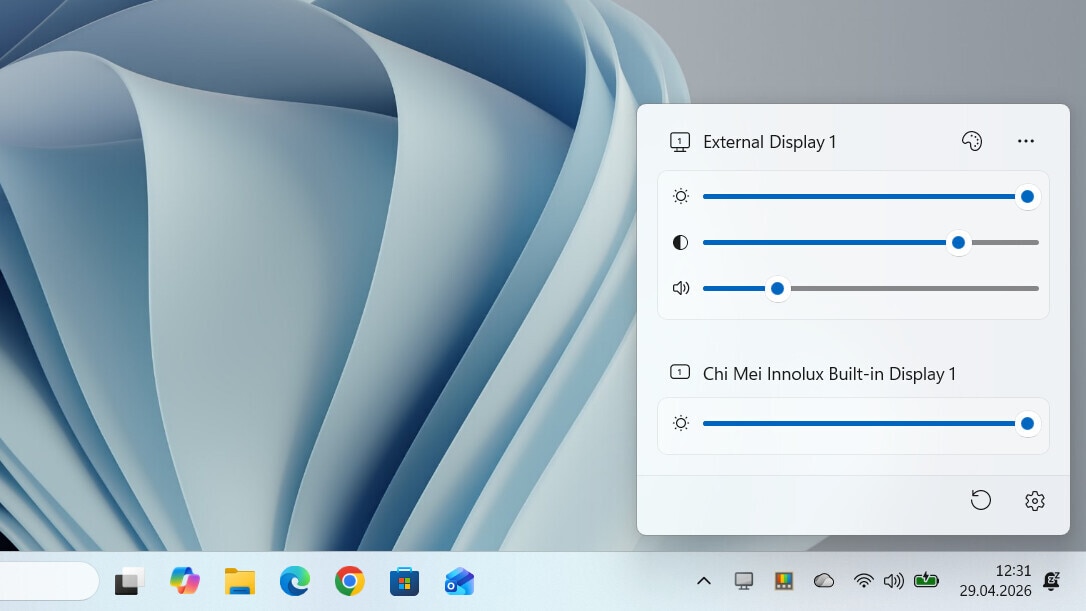Click the contrast half-circle icon
The height and width of the screenshot is (611, 1086).
click(680, 242)
